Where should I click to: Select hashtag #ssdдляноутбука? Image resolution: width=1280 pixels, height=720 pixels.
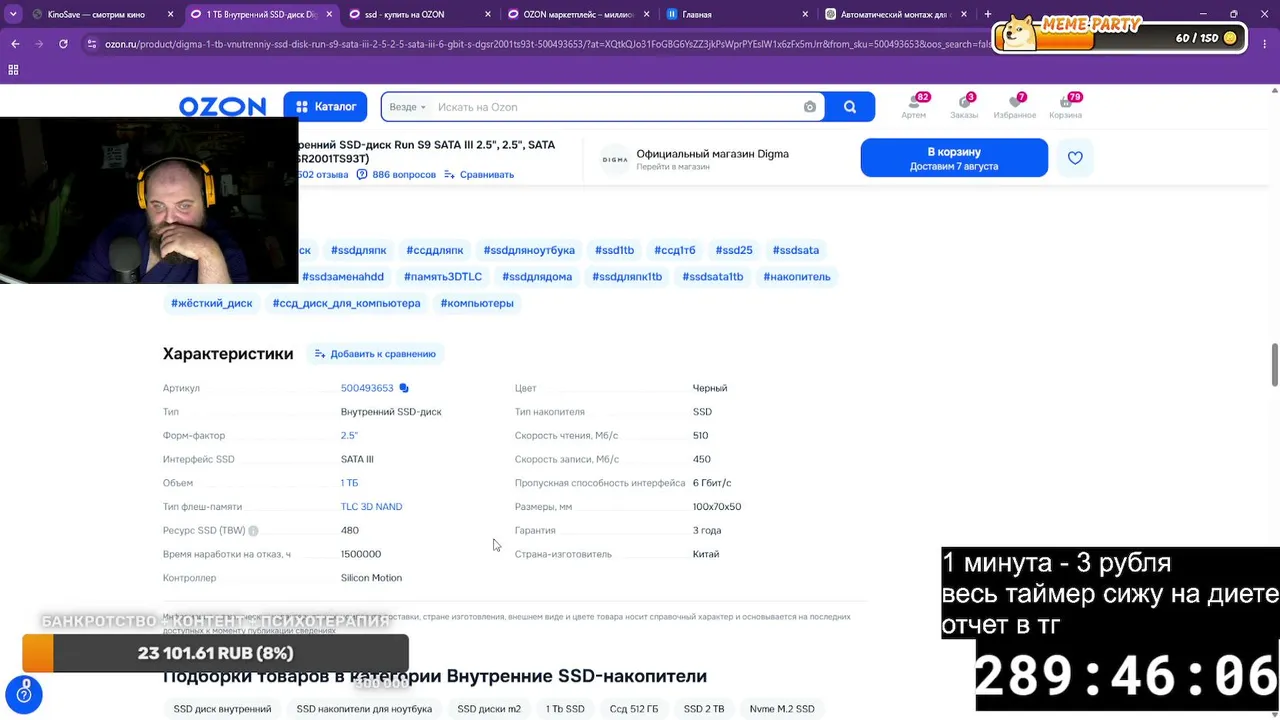tap(529, 250)
